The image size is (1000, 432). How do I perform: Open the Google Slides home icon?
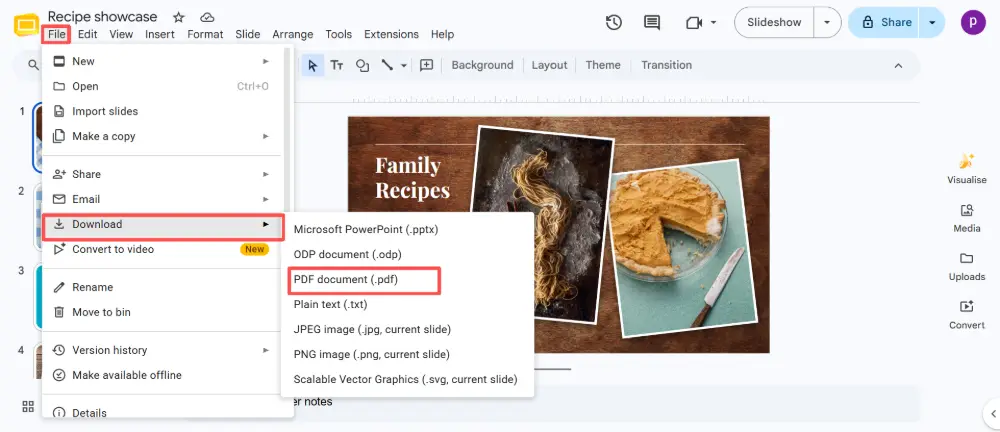click(27, 26)
